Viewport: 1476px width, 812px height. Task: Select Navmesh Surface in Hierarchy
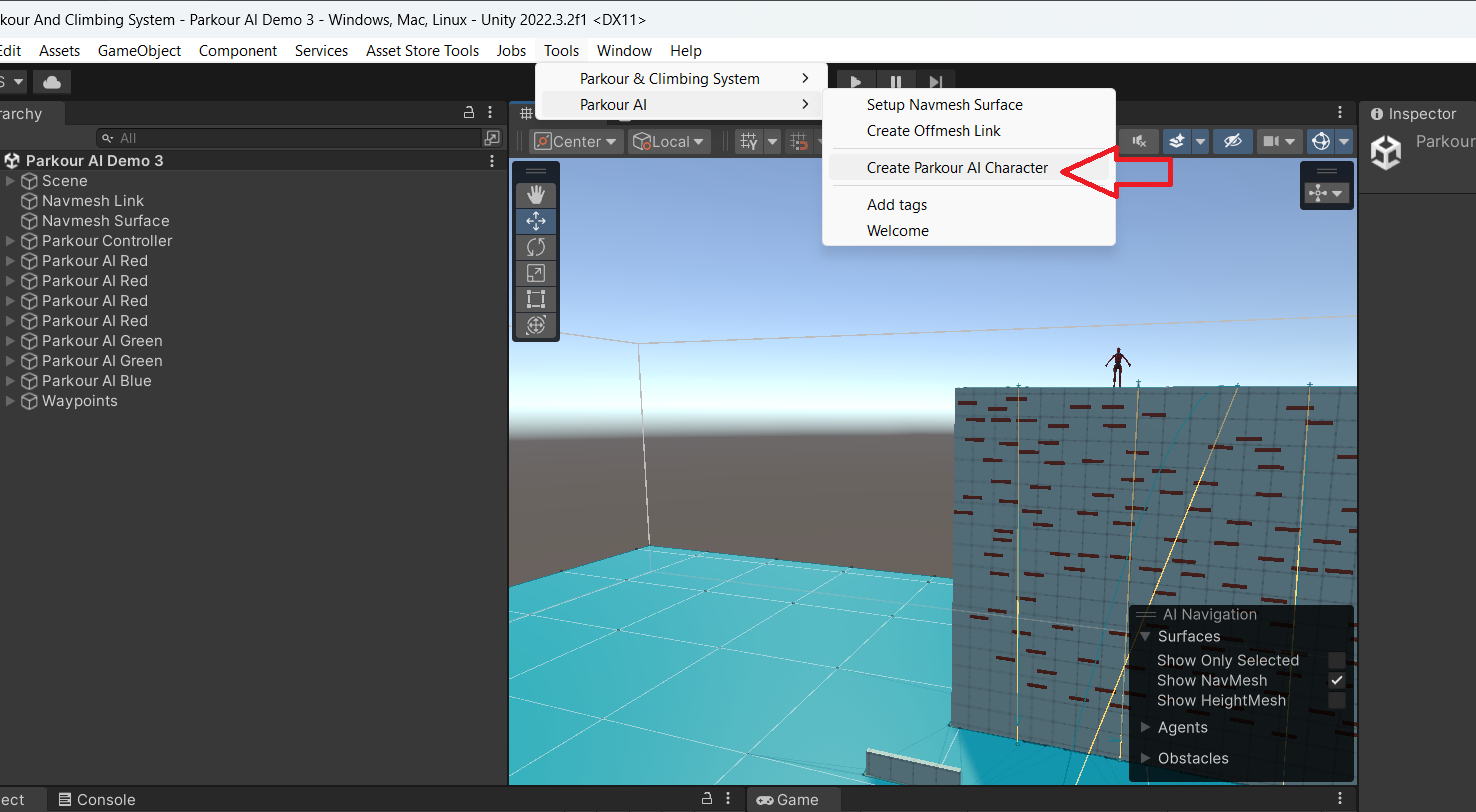[x=105, y=221]
